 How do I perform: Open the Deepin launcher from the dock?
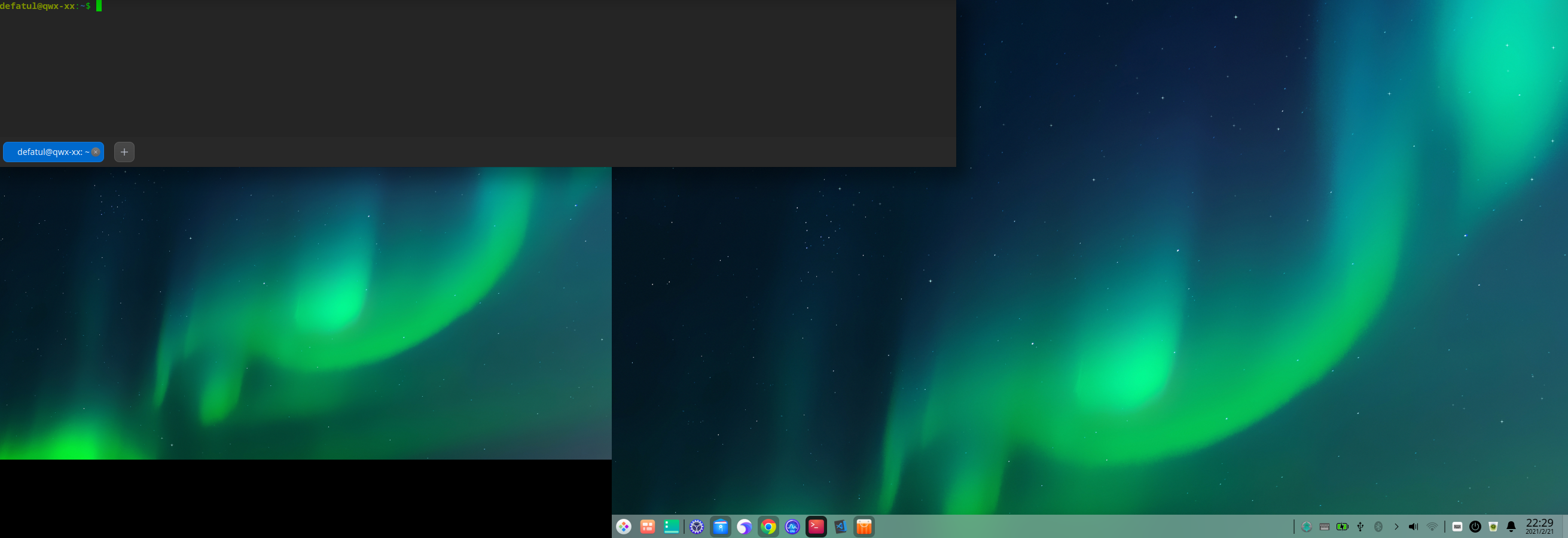623,527
